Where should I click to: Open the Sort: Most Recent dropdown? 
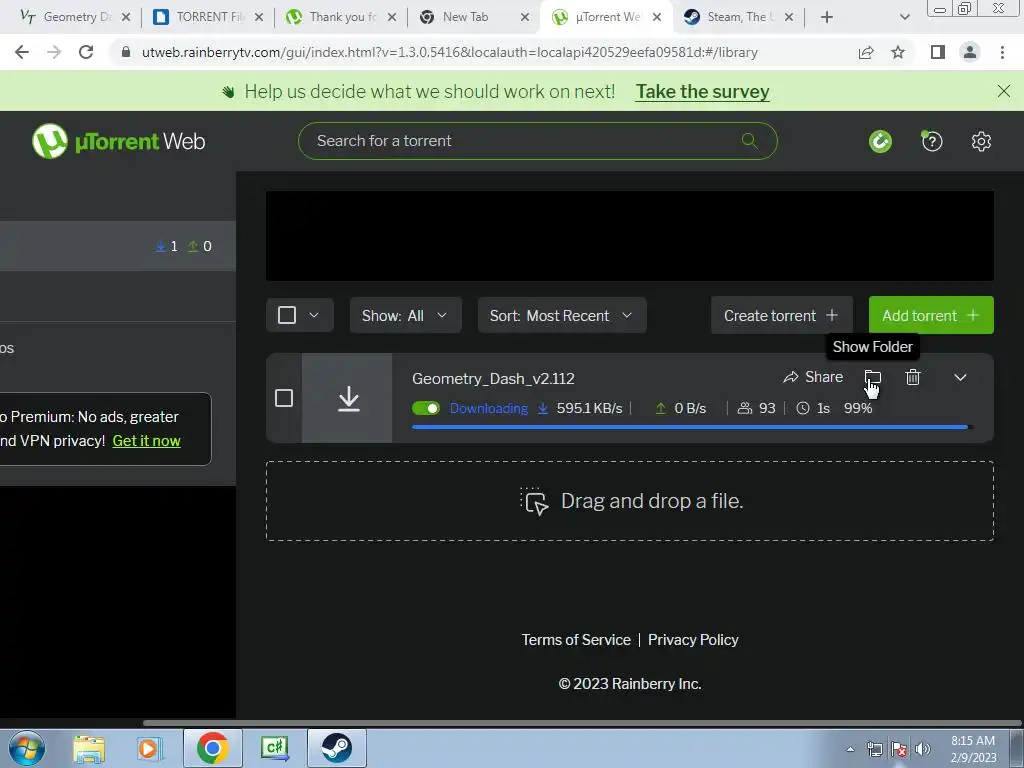pos(562,315)
